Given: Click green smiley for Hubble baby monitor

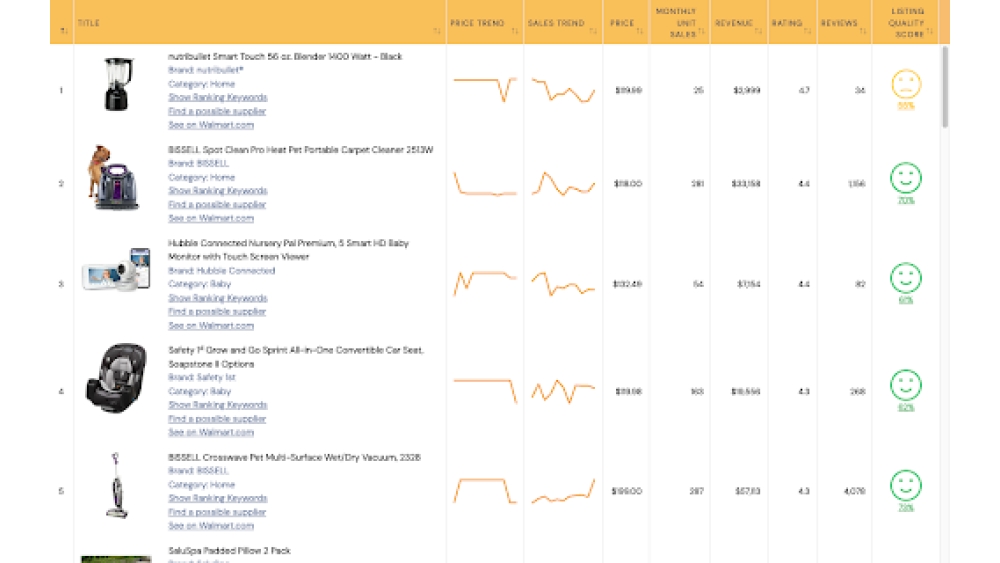Looking at the screenshot, I should 906,278.
